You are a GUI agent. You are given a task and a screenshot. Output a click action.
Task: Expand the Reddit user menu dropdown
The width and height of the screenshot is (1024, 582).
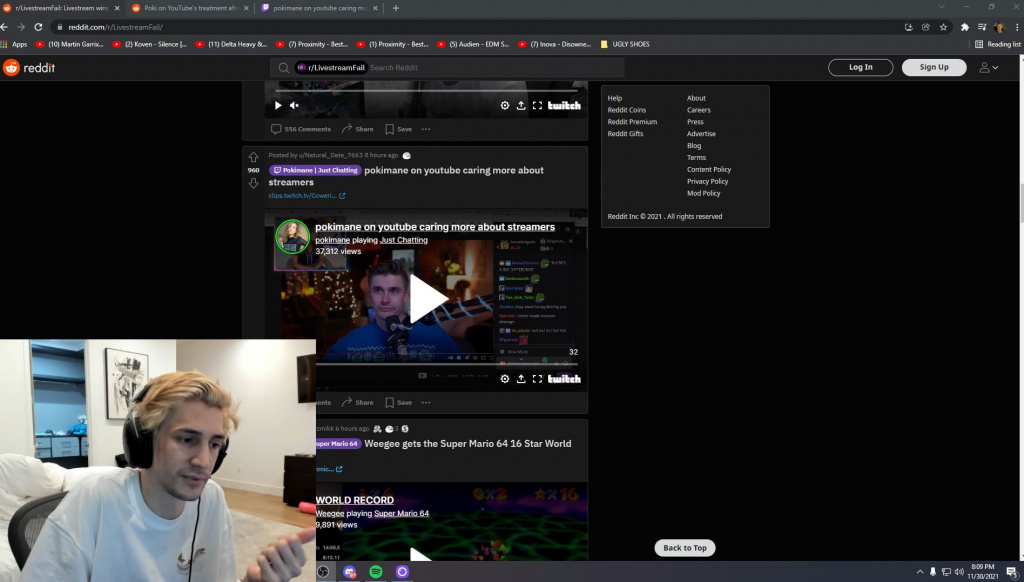pos(989,67)
